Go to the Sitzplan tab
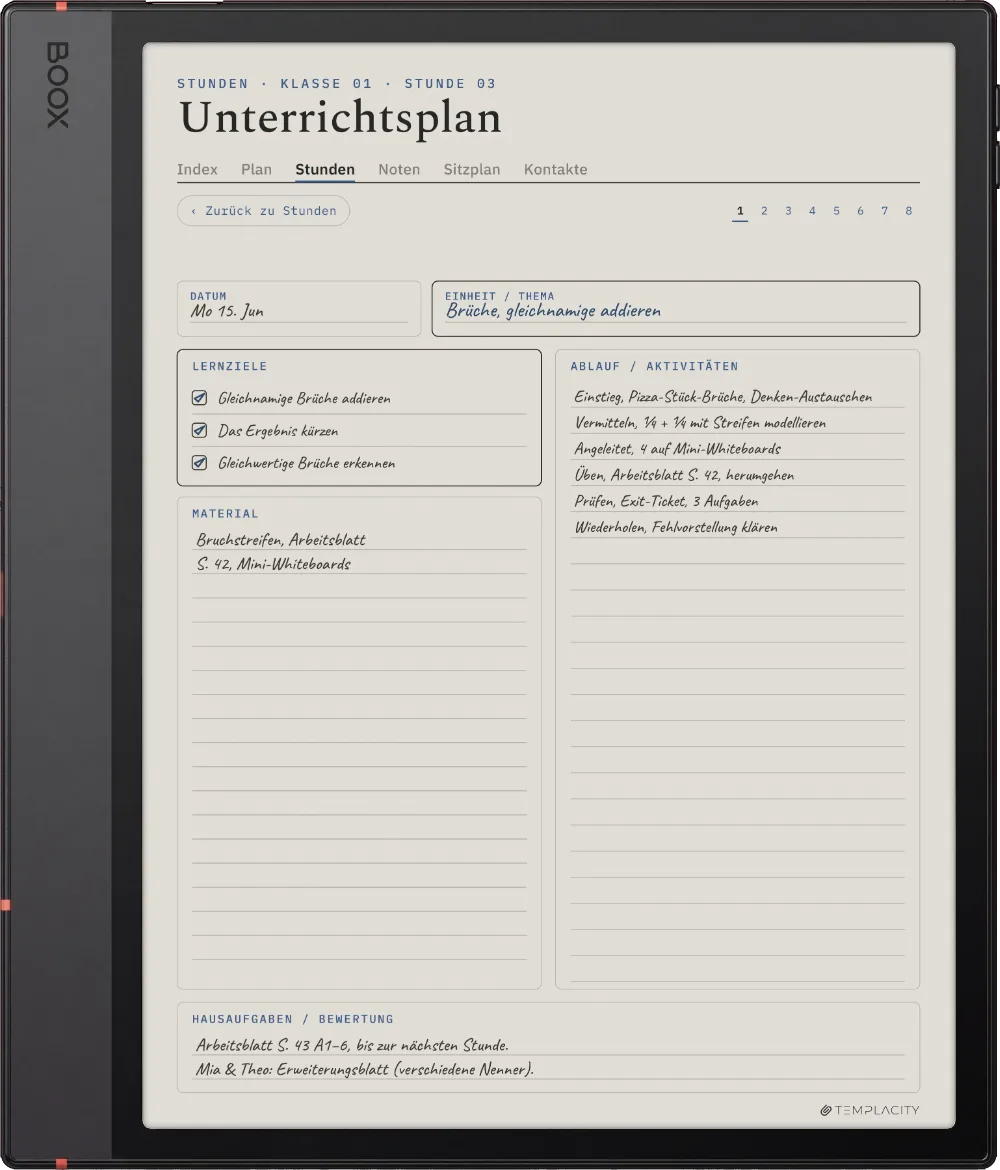1000x1170 pixels. pyautogui.click(x=472, y=169)
